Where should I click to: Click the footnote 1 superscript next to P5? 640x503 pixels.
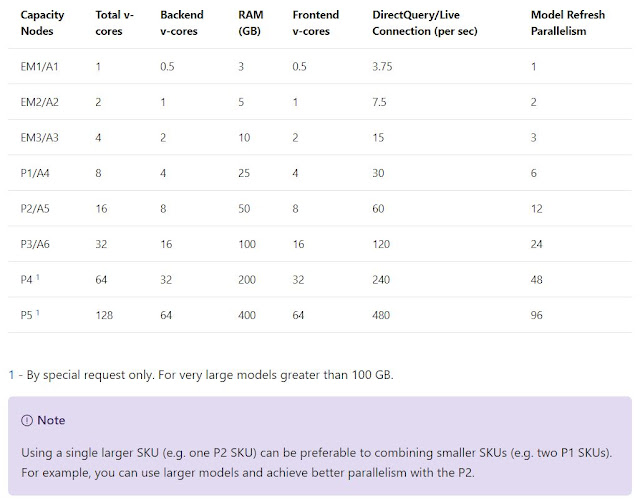coord(38,312)
